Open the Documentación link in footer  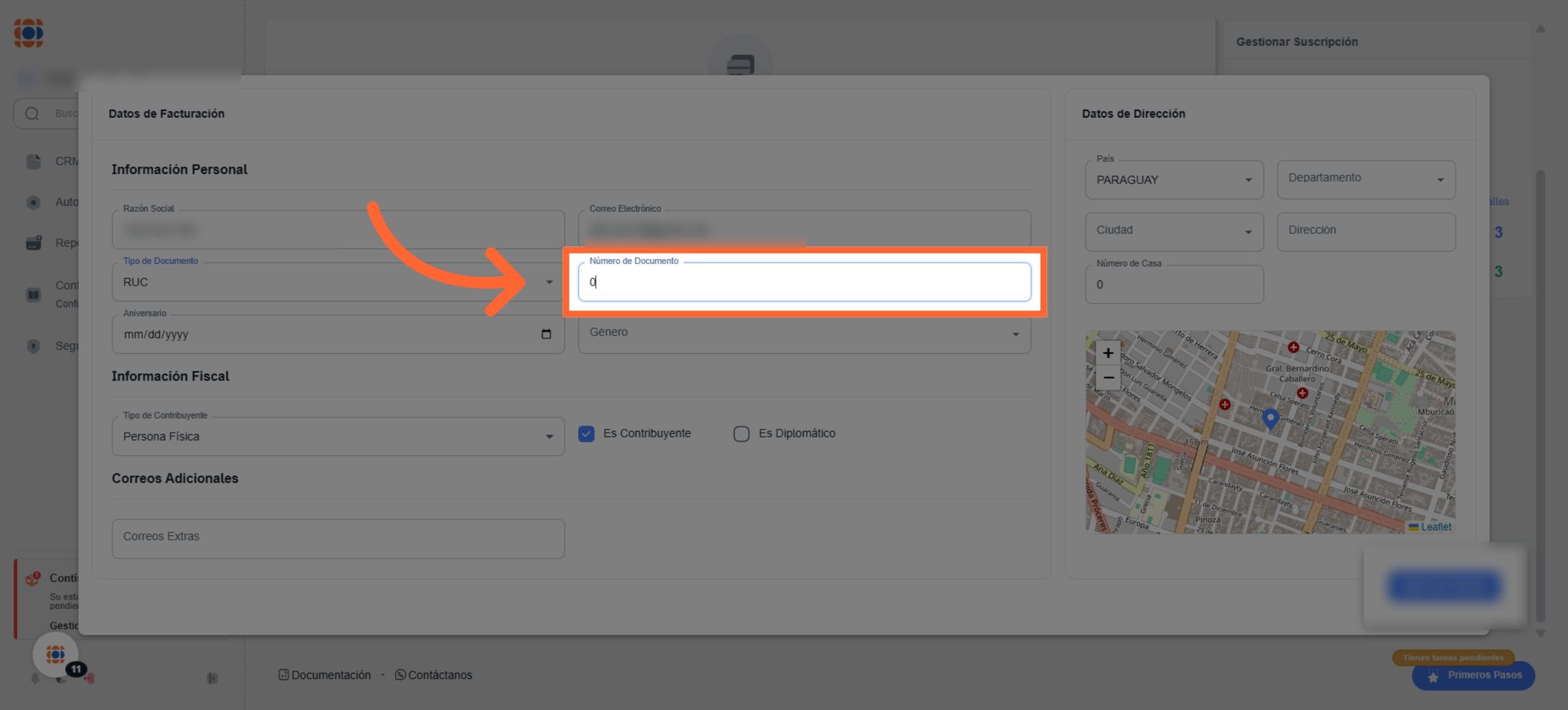(x=331, y=675)
